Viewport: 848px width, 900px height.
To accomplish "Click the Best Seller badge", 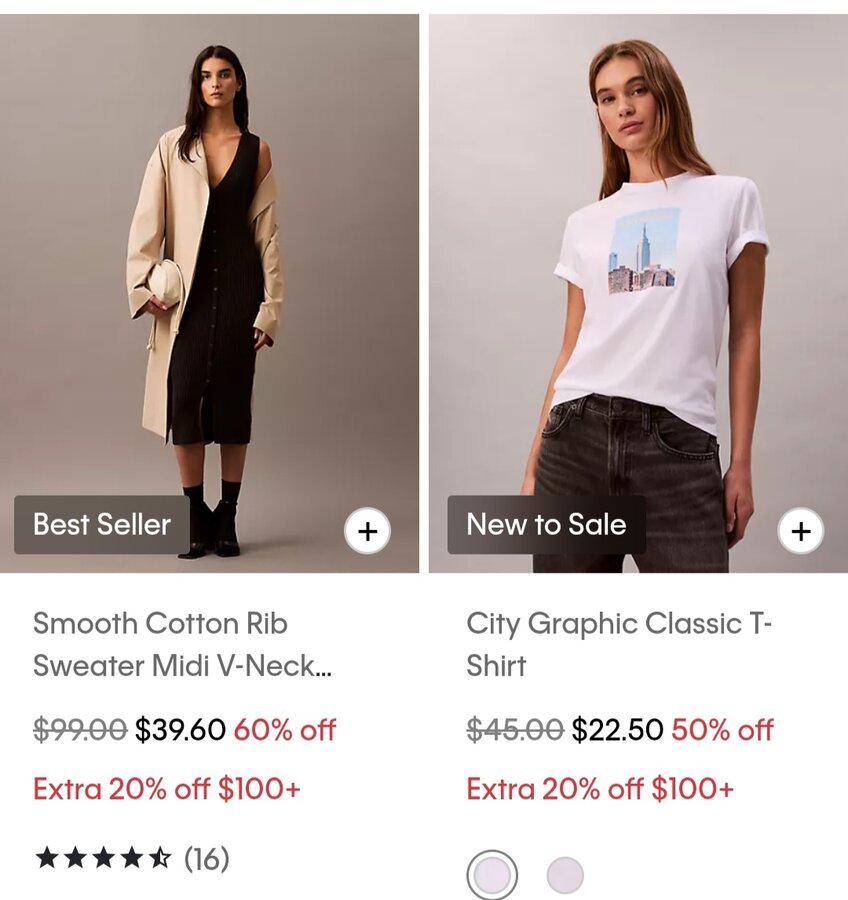I will pos(102,525).
